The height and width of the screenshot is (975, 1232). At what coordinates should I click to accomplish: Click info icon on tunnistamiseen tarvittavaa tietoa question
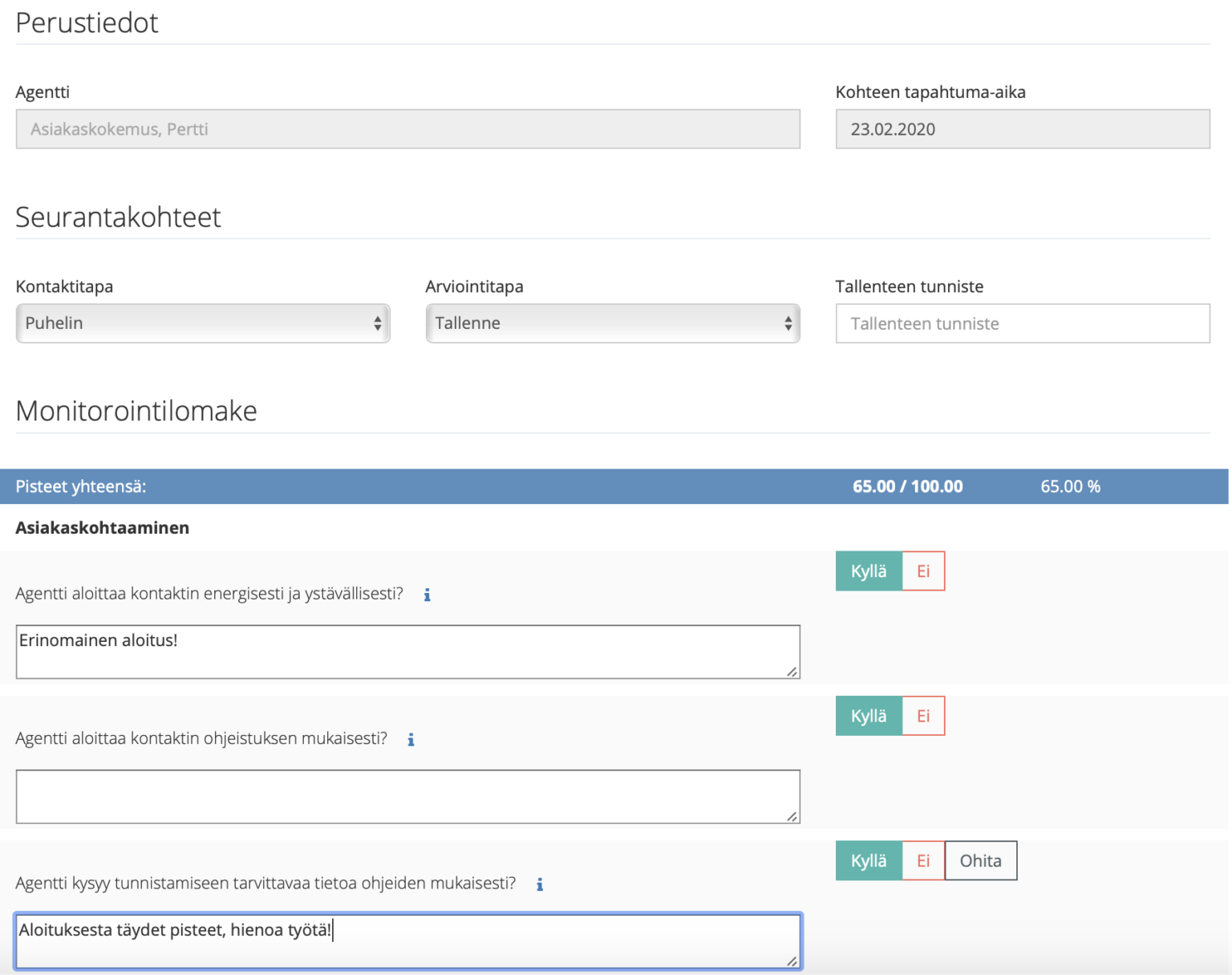(x=539, y=884)
